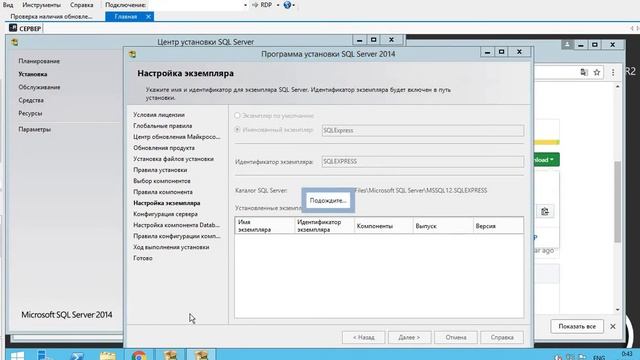Click the Правила установки step

(160, 170)
